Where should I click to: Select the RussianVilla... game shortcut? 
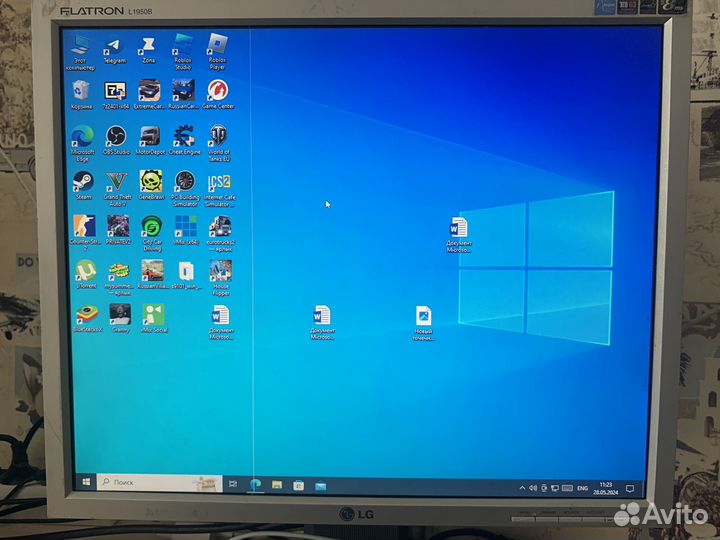tap(153, 275)
